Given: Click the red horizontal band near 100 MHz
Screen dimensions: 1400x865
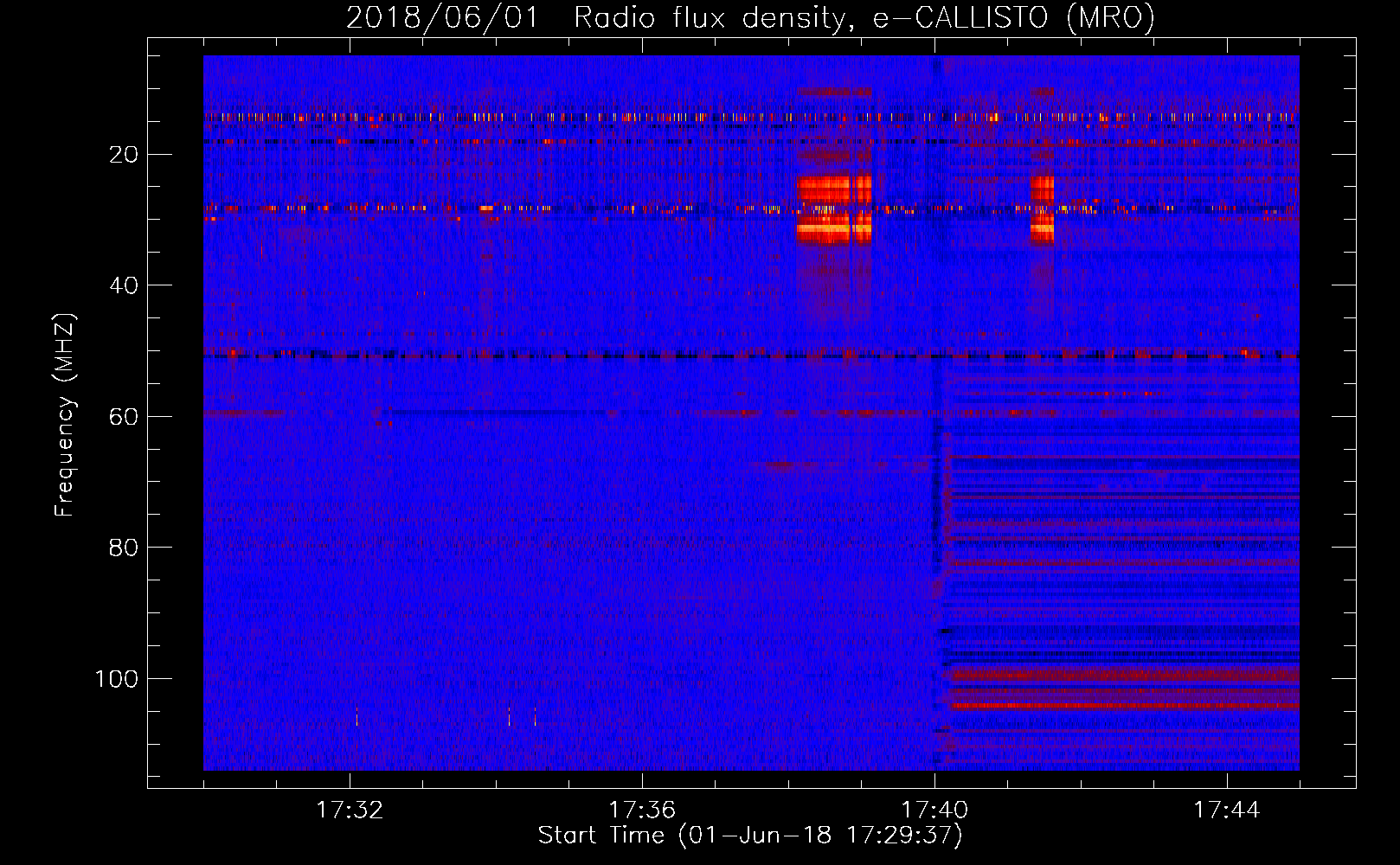Looking at the screenshot, I should tap(1123, 676).
